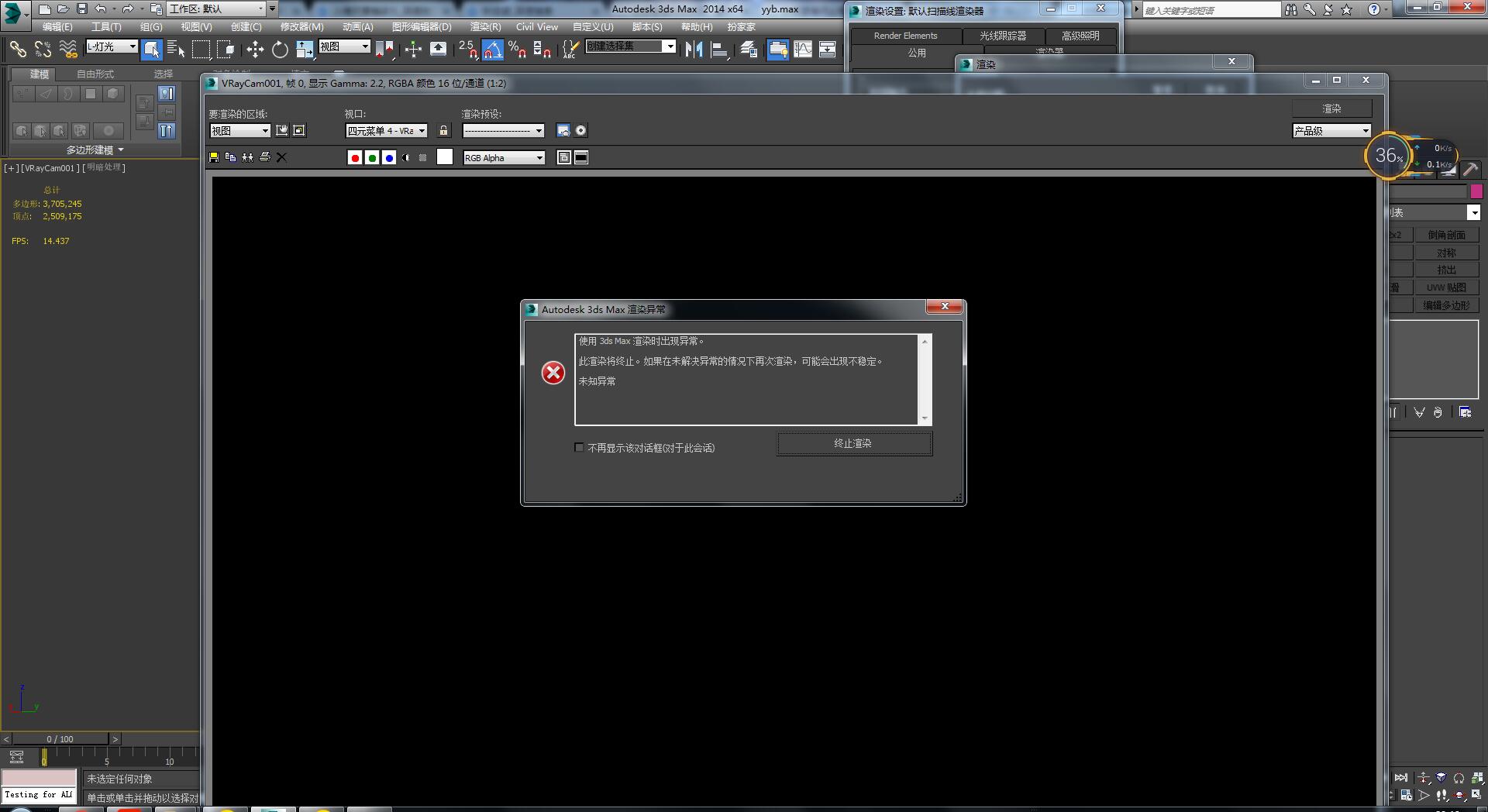
Task: Select the Scale tool
Action: click(305, 50)
